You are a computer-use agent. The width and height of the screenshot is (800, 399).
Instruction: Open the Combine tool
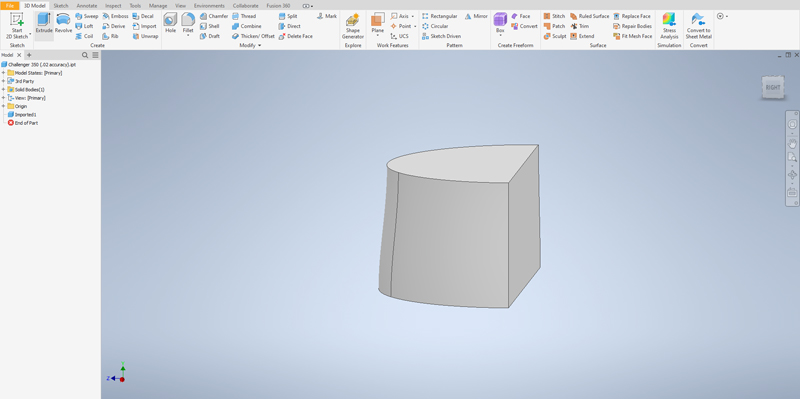point(246,26)
